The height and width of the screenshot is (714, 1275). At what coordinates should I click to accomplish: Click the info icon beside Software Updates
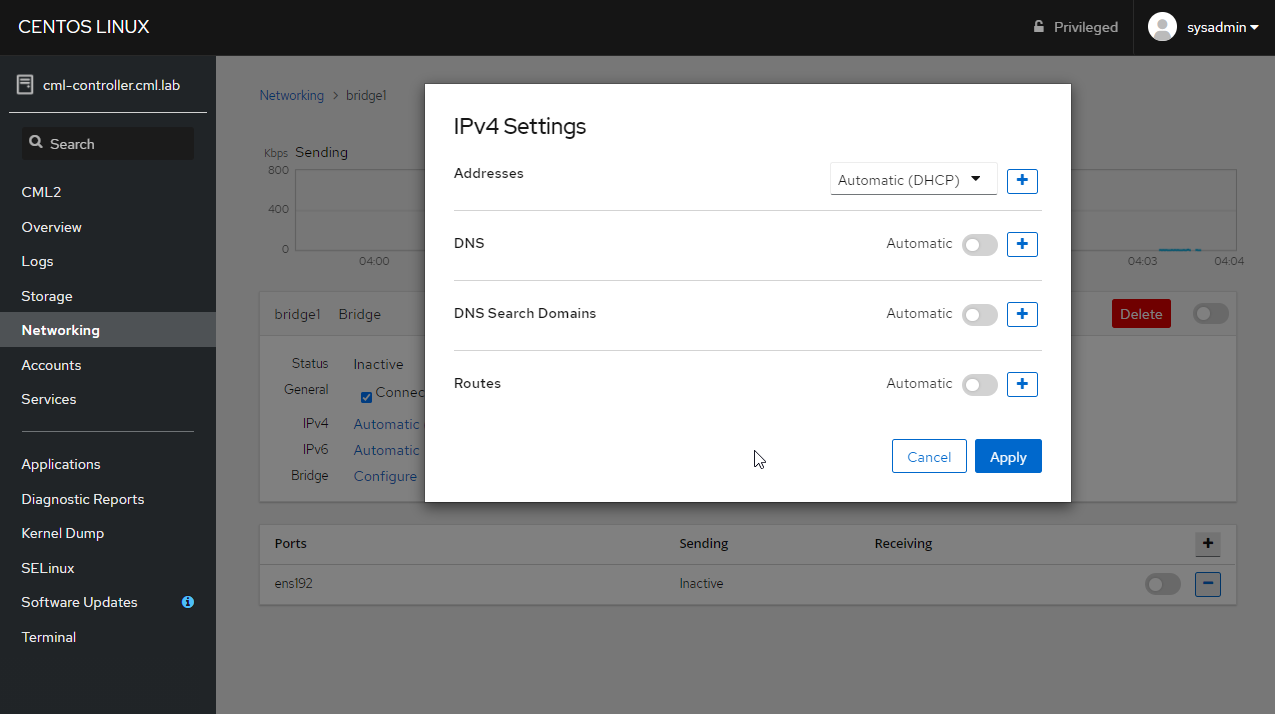click(187, 602)
